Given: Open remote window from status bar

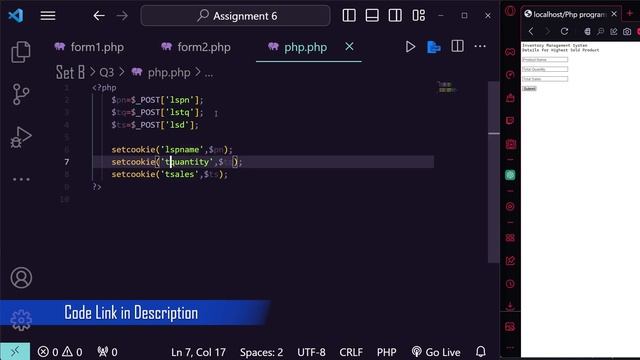Looking at the screenshot, I should coord(15,351).
